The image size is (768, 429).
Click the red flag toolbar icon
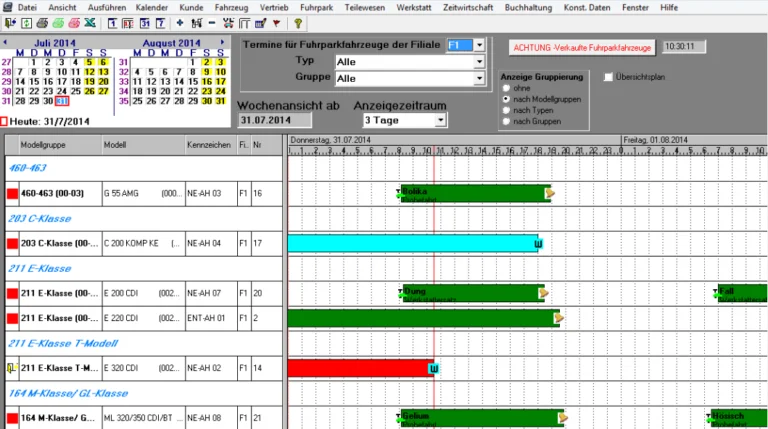point(277,23)
